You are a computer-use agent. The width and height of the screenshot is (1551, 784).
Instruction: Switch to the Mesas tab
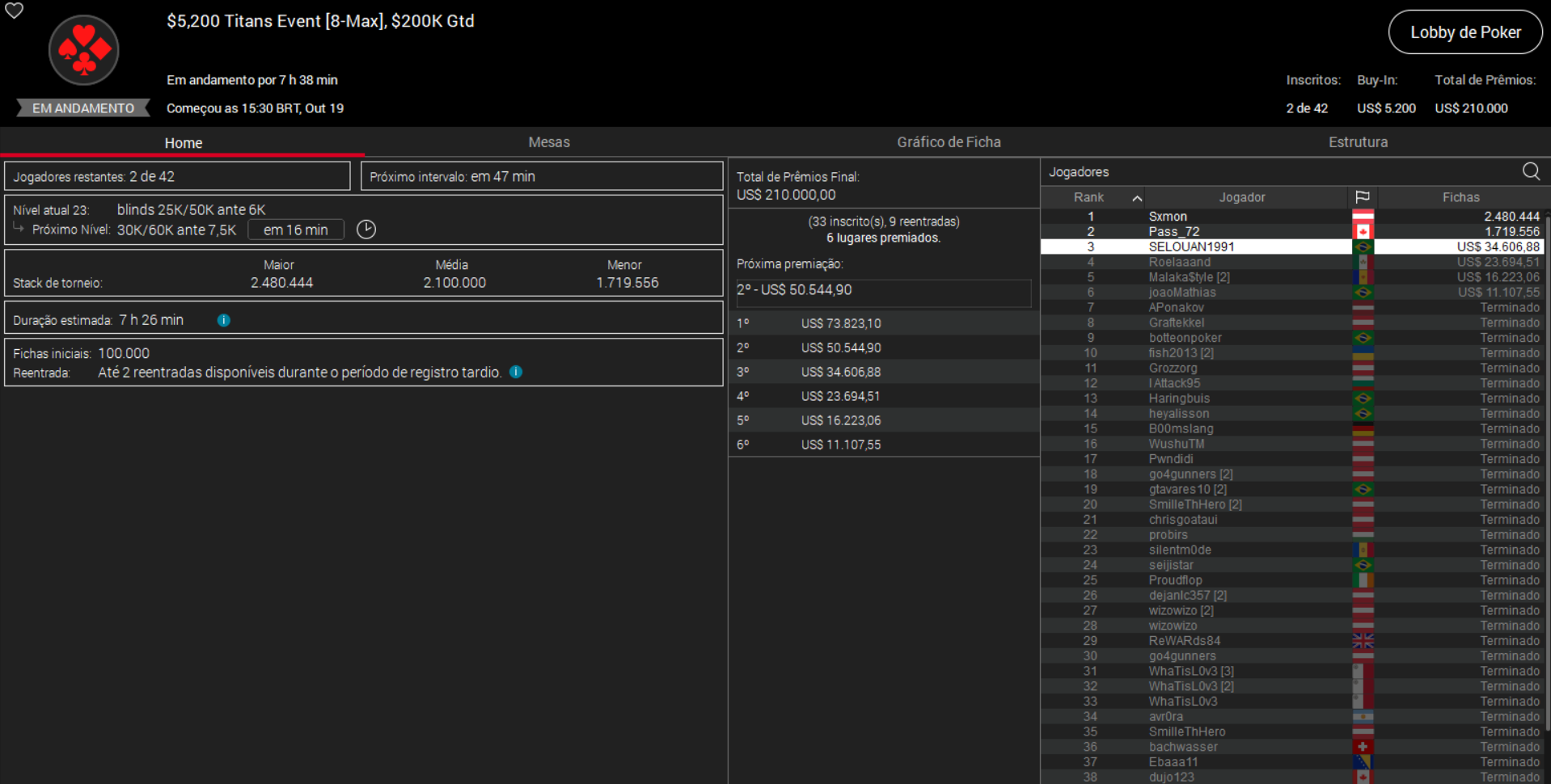[548, 142]
